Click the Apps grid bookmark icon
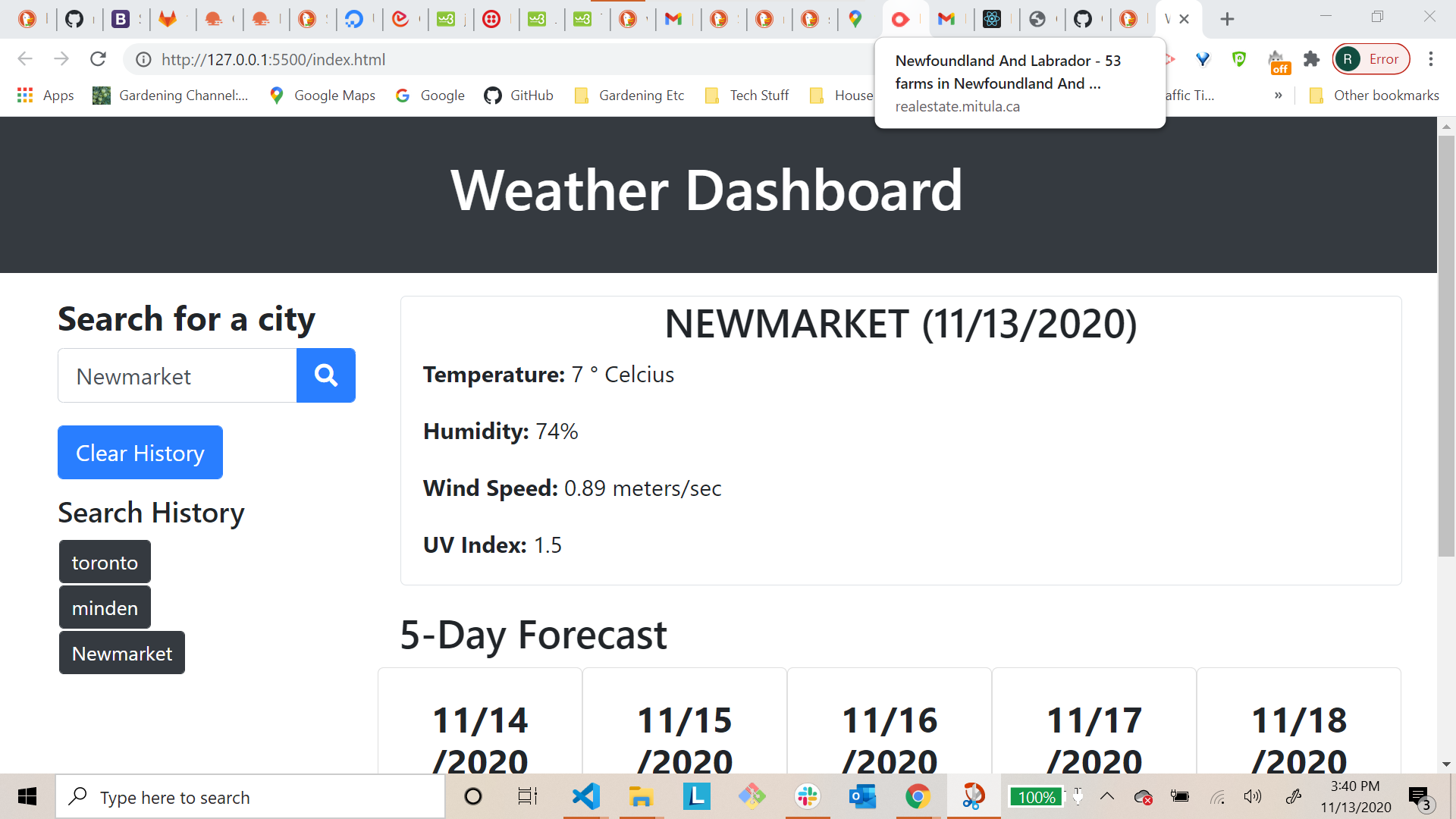The width and height of the screenshot is (1456, 819). point(25,95)
